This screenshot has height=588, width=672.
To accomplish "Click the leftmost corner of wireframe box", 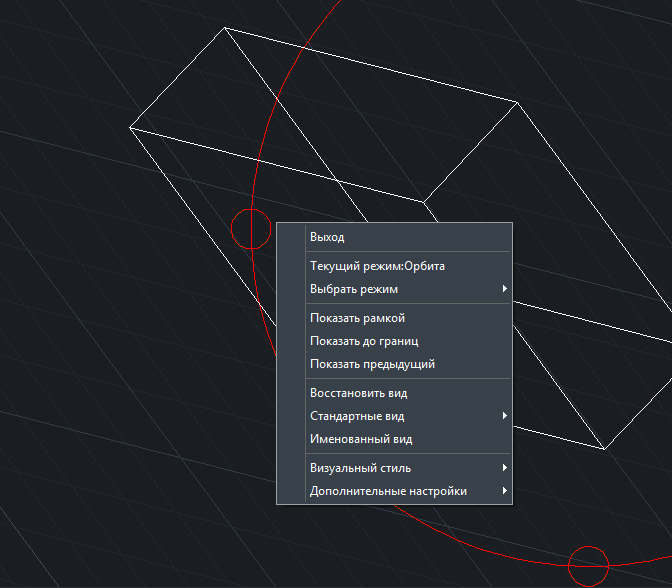I will click(x=130, y=127).
